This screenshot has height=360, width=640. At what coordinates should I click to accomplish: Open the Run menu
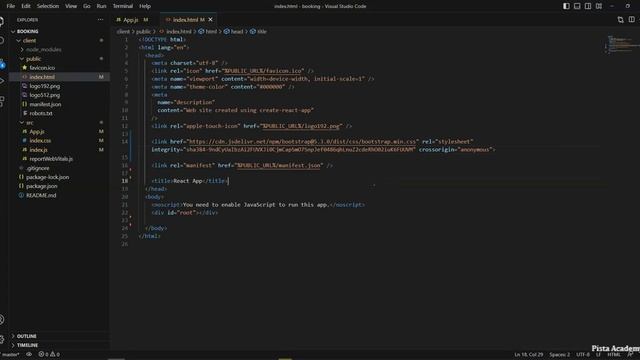(x=101, y=6)
